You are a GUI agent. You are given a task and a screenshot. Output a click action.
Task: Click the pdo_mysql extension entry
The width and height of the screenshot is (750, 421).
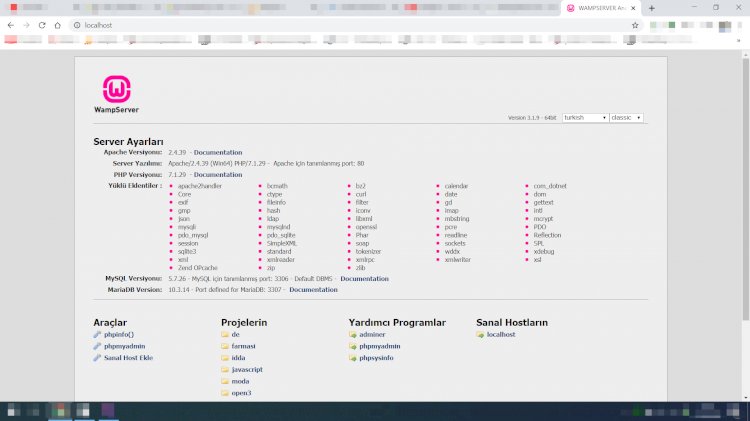tap(193, 235)
